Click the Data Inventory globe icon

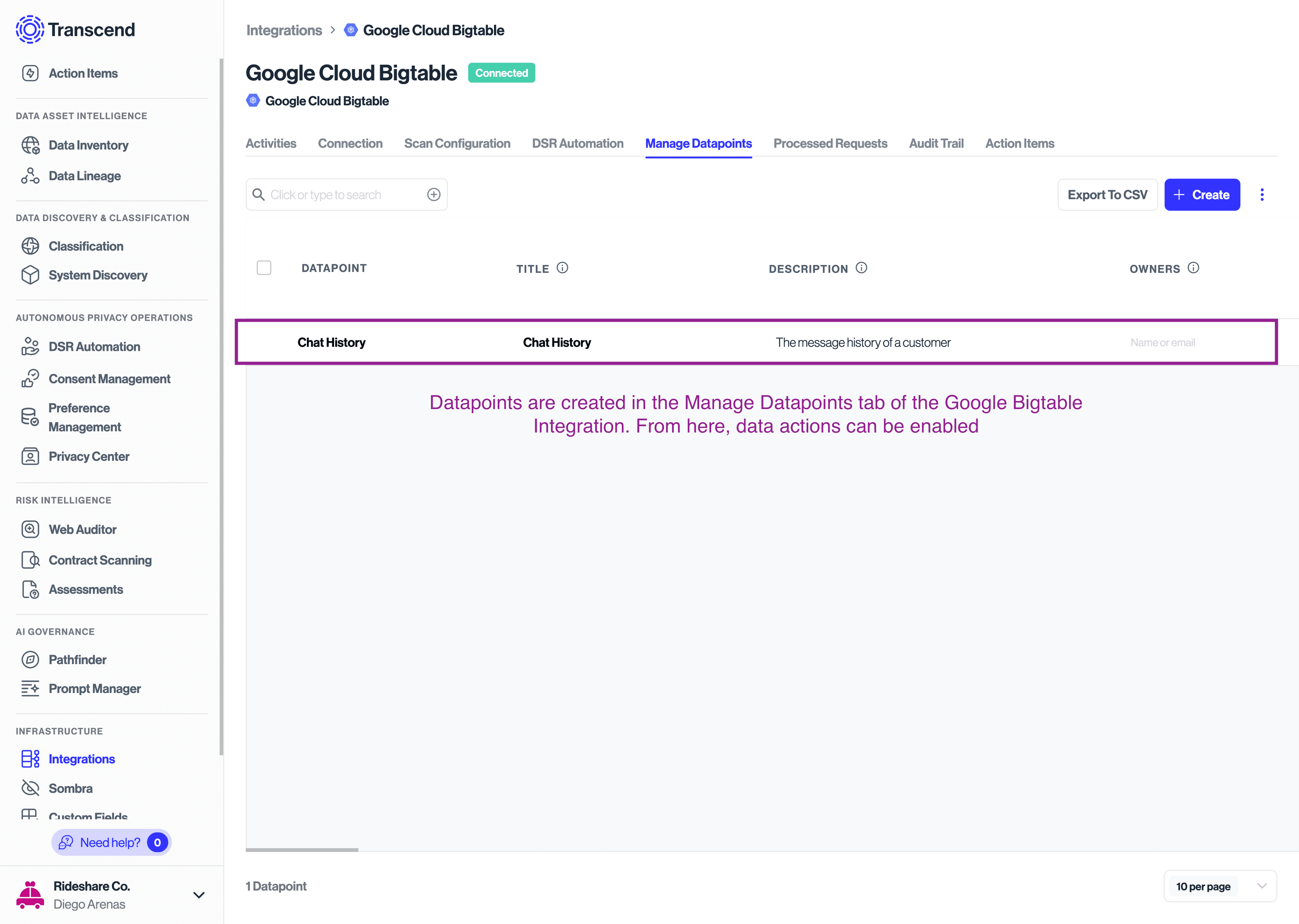click(30, 145)
